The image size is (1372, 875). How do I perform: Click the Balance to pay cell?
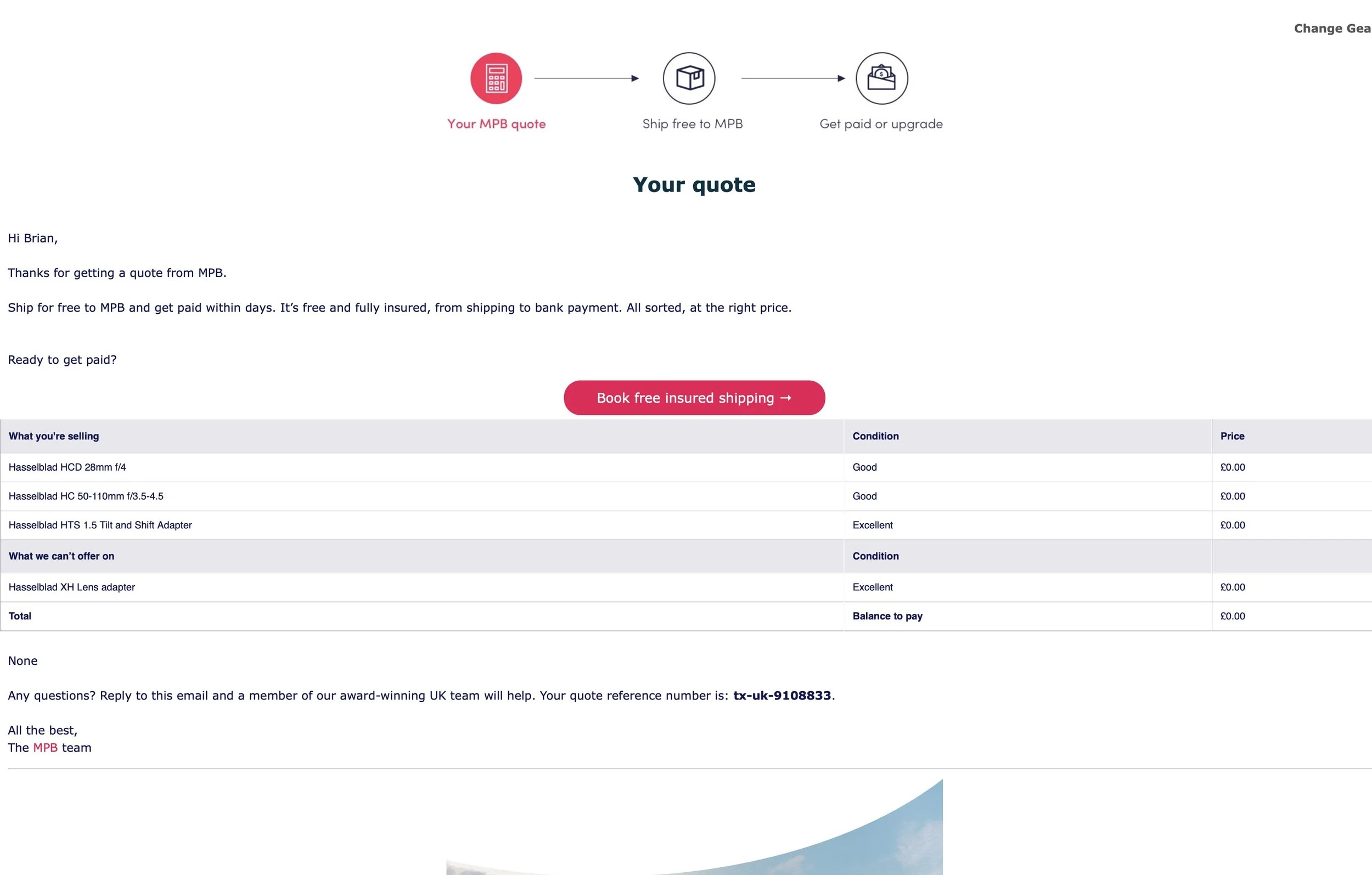pyautogui.click(x=887, y=617)
